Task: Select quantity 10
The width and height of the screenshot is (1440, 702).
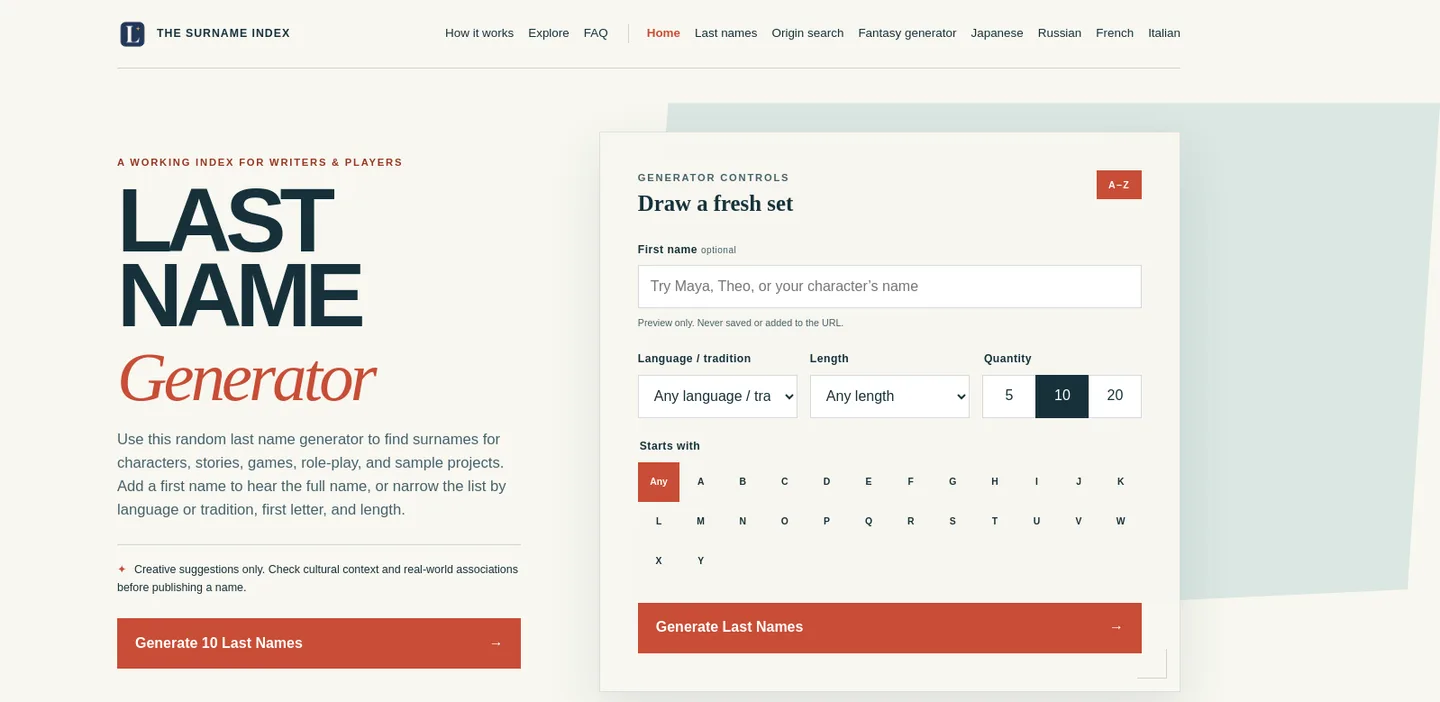Action: coord(1062,396)
